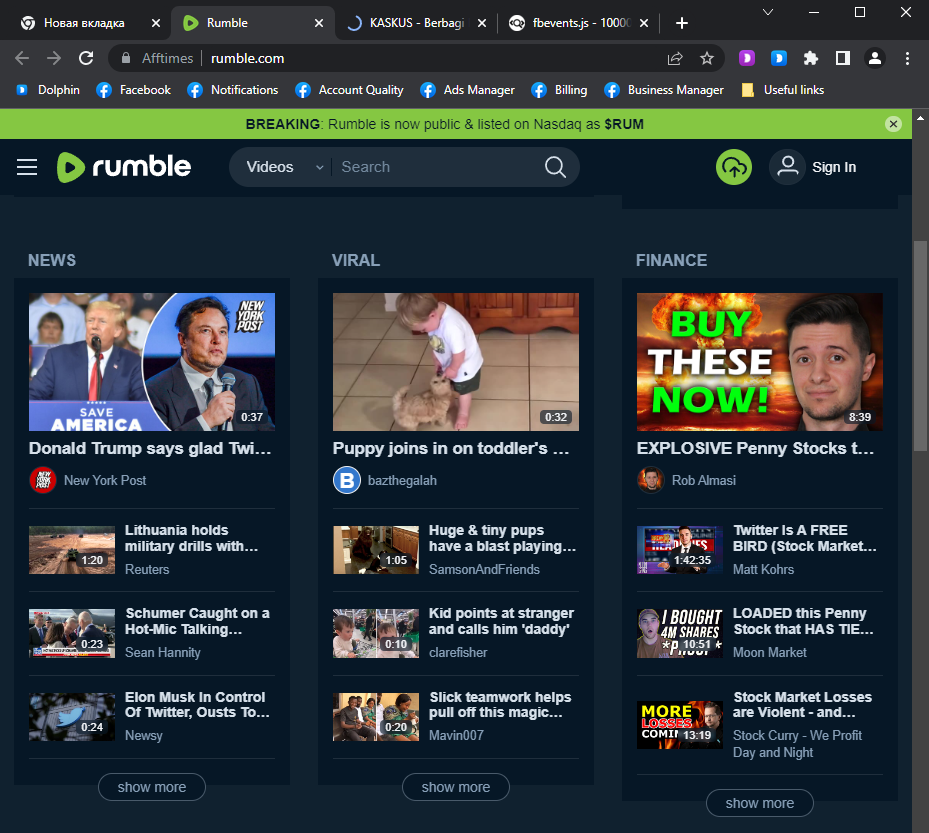Viewport: 929px width, 833px height.
Task: Expand the Videos search type dropdown
Action: pos(284,167)
